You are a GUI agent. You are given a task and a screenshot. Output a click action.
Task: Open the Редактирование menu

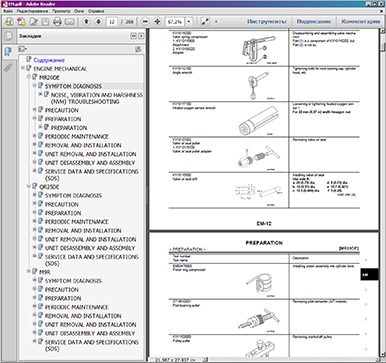coord(32,11)
